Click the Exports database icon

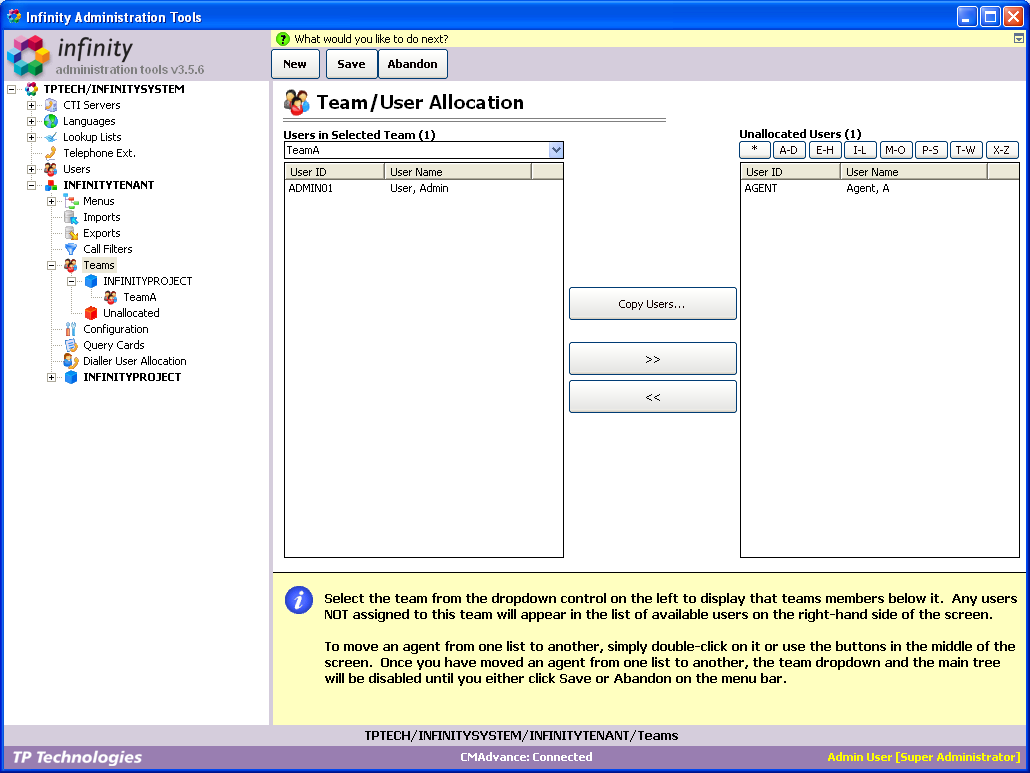(71, 233)
